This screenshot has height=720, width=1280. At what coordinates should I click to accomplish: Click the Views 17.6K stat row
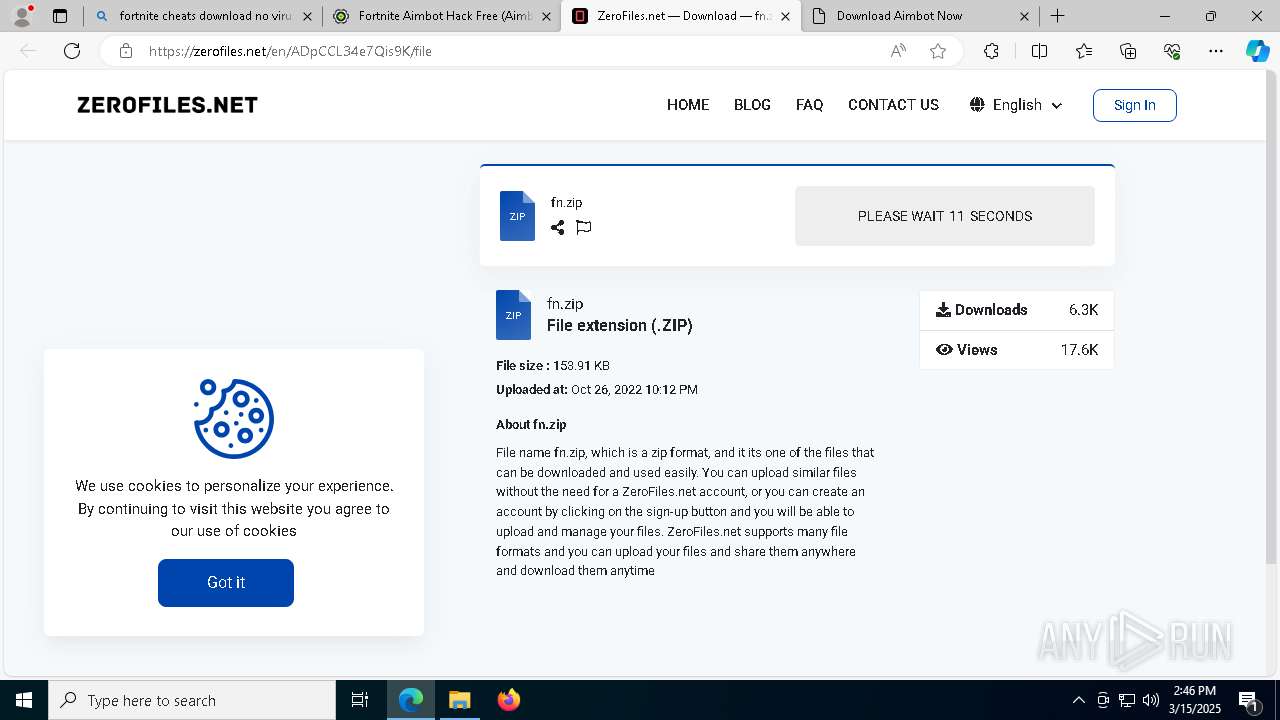tap(1016, 350)
